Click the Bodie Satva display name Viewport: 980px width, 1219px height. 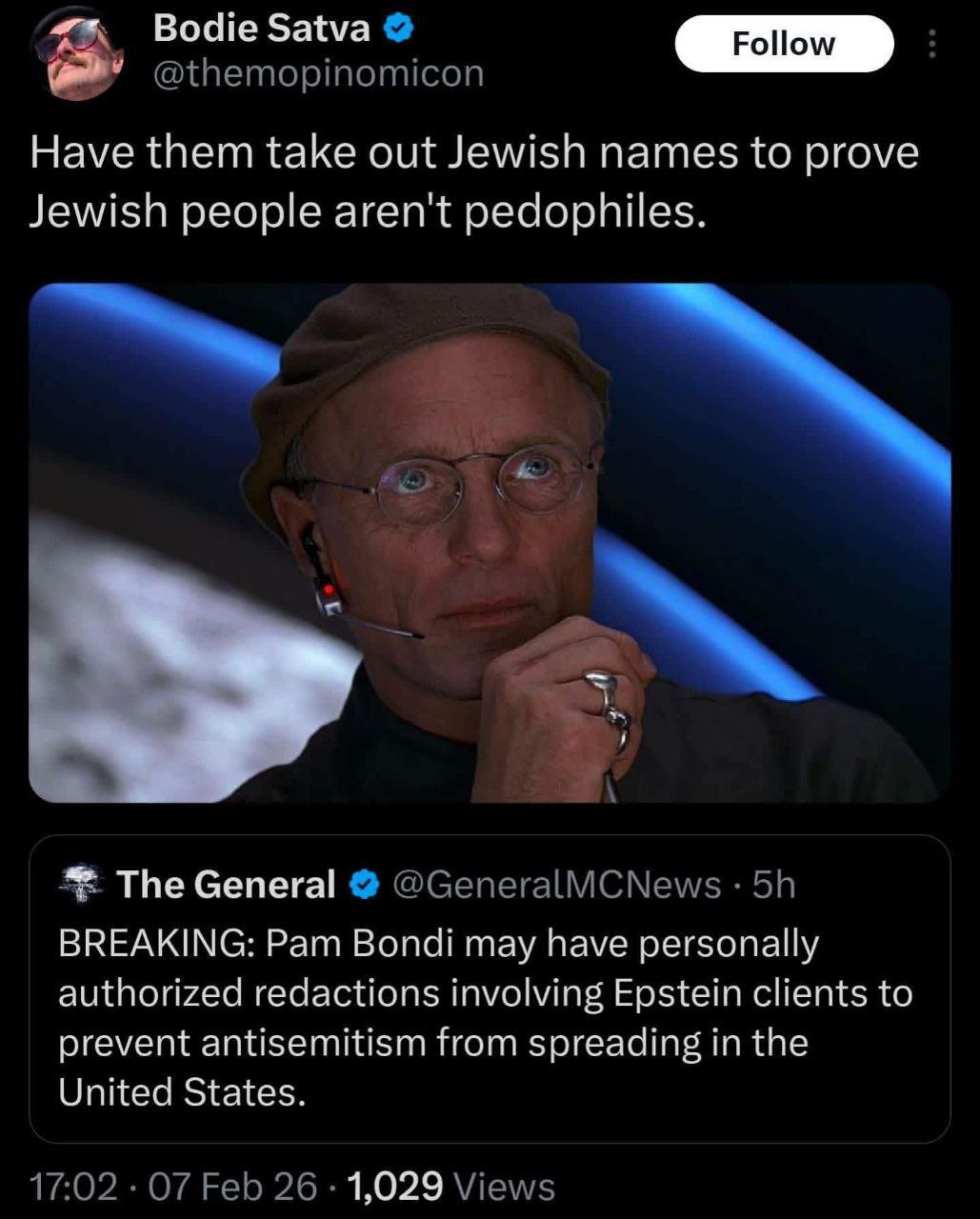262,30
